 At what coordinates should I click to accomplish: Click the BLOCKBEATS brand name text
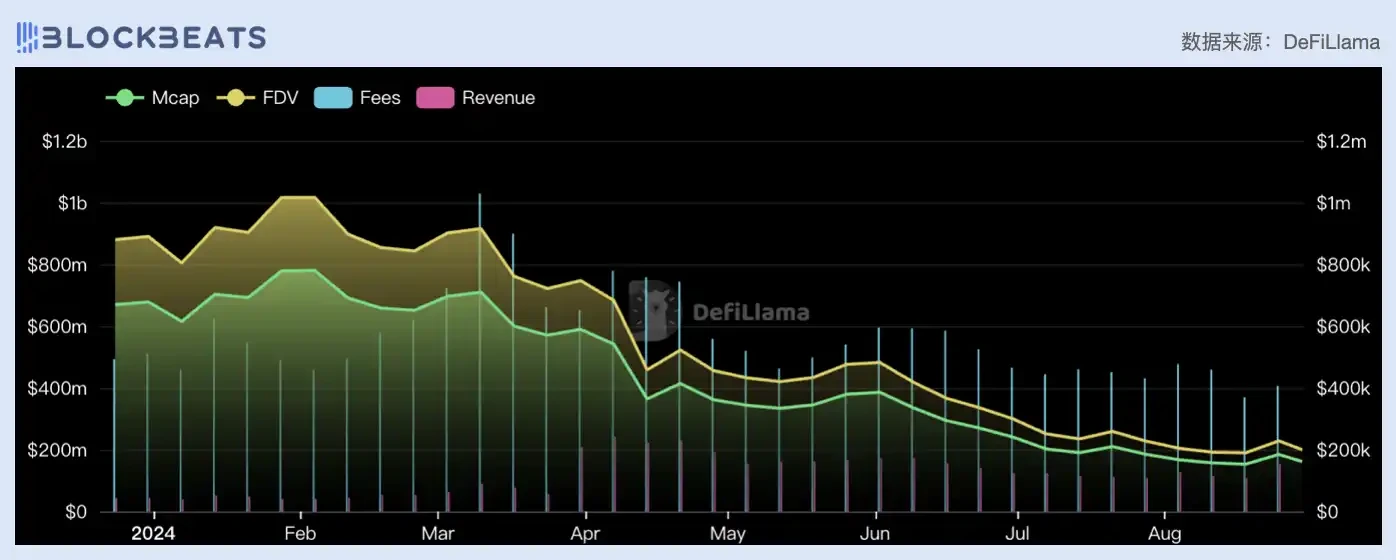[154, 38]
